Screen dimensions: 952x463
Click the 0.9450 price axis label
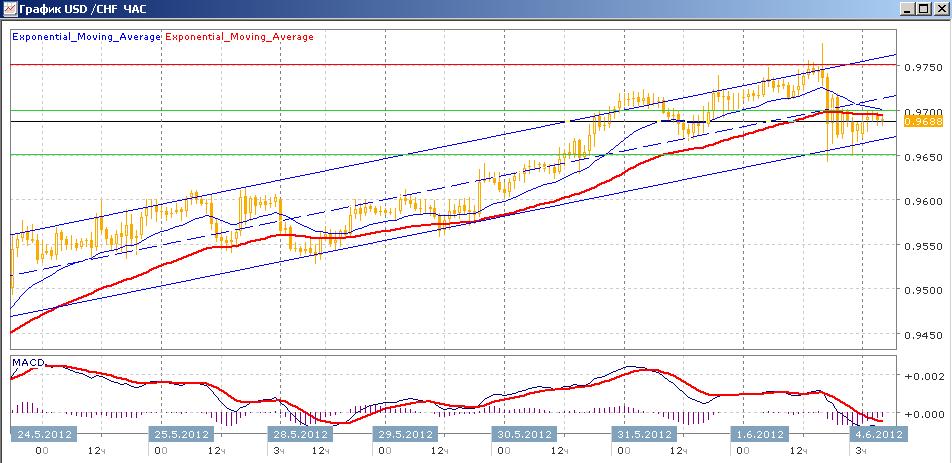[923, 335]
